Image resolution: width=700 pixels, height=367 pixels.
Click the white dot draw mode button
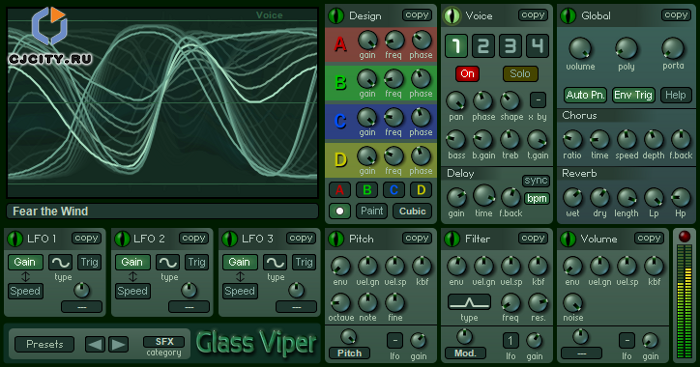(340, 211)
